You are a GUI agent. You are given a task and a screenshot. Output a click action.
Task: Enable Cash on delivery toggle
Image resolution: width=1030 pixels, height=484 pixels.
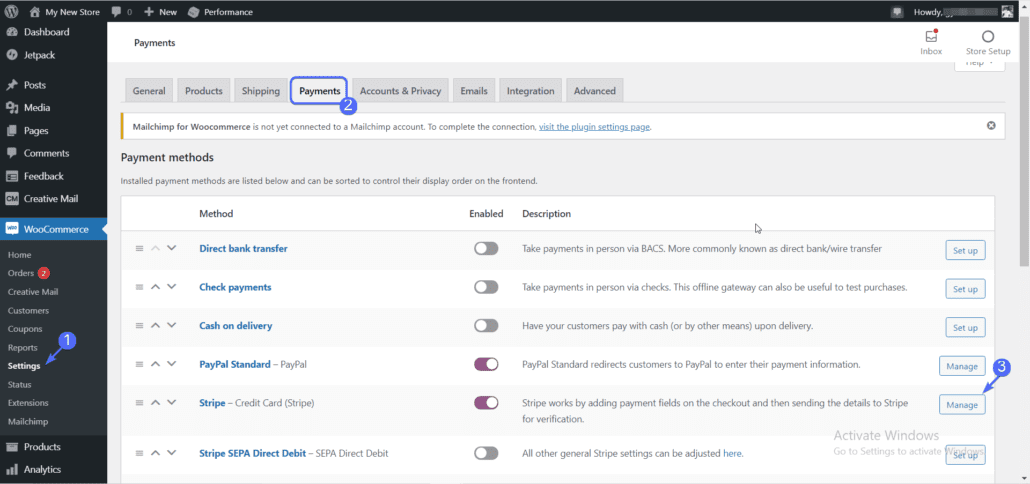(486, 326)
